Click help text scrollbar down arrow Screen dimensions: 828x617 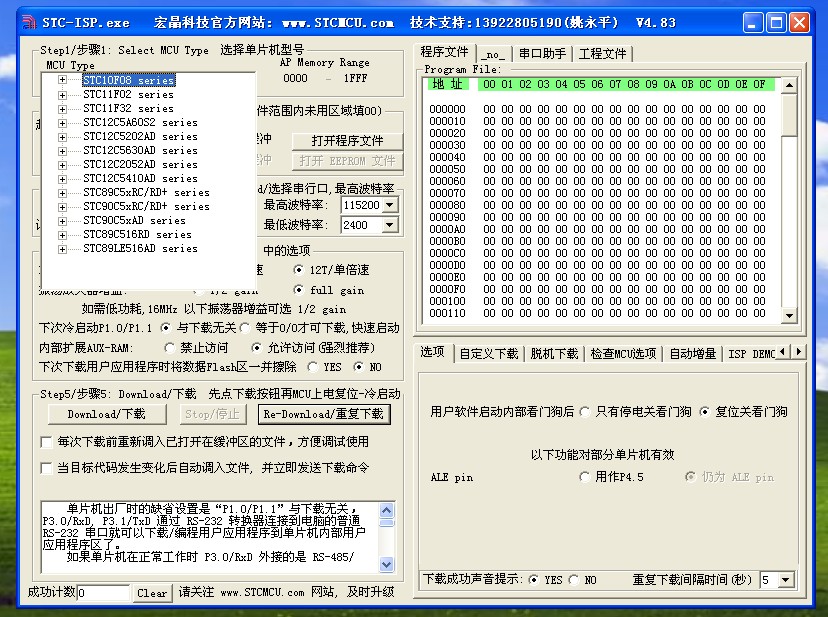tap(387, 564)
